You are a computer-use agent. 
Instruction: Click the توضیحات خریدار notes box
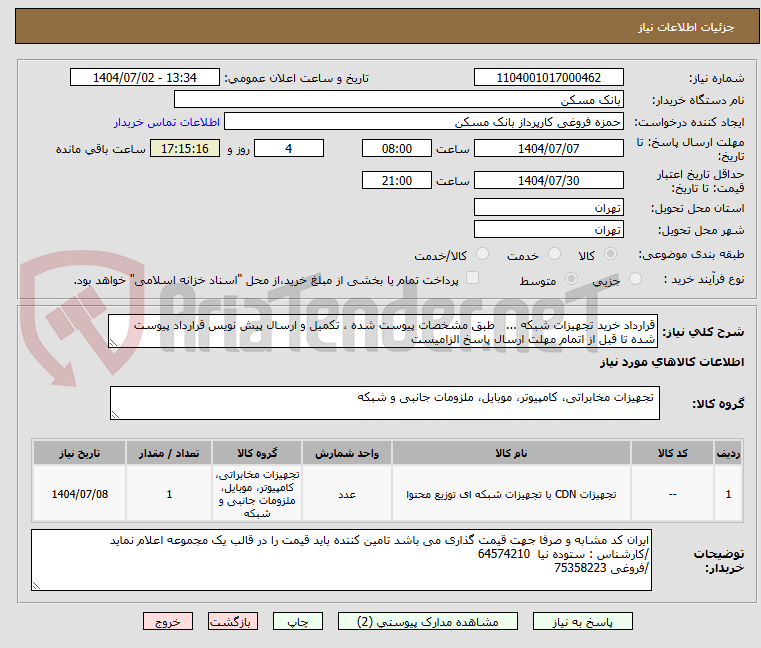coord(341,560)
